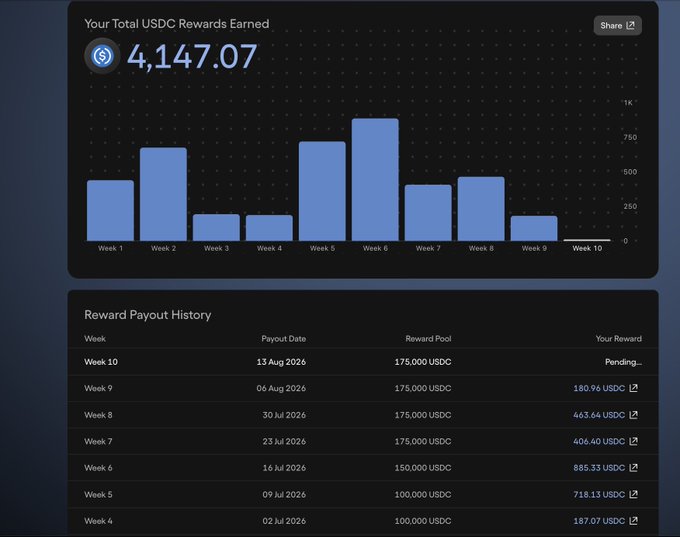This screenshot has height=537, width=680.
Task: Click the Share button
Action: pos(618,26)
